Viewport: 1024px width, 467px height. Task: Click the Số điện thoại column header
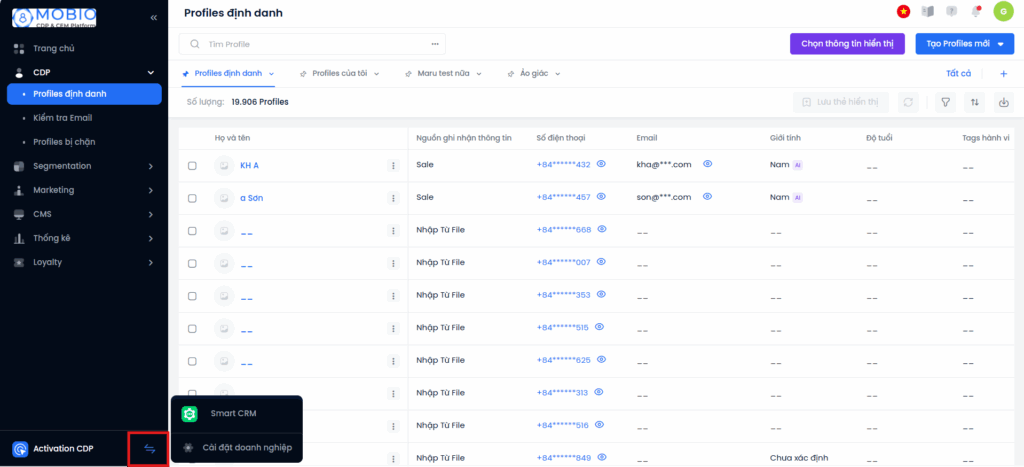click(561, 138)
